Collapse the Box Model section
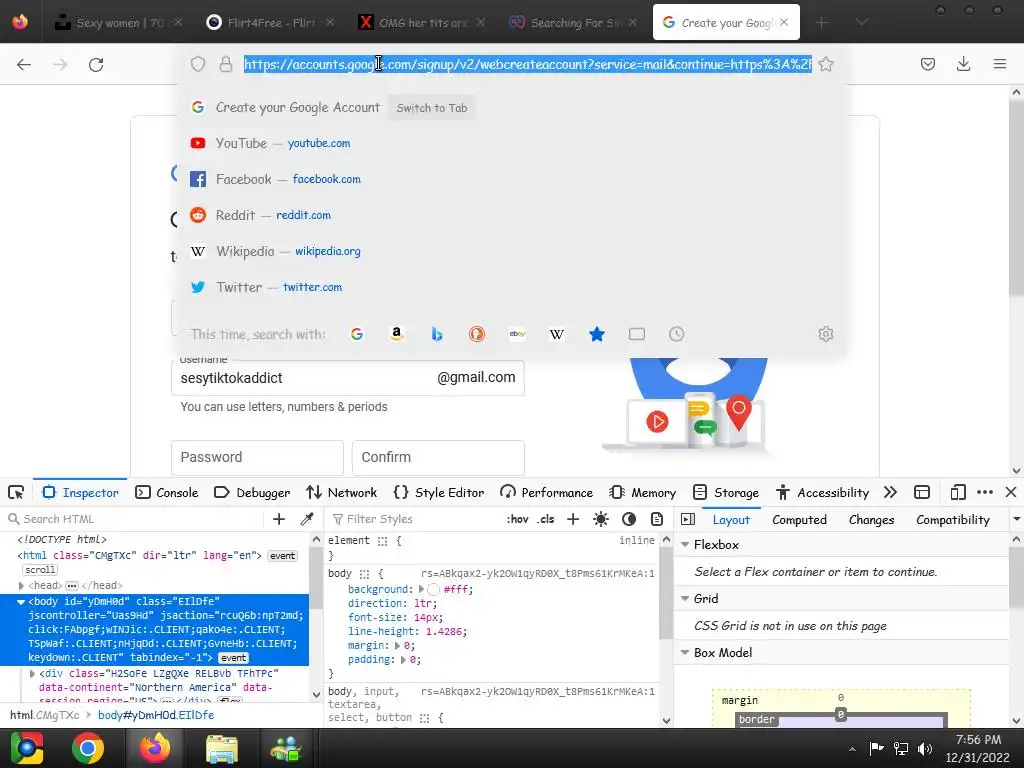The height and width of the screenshot is (768, 1024). tap(685, 652)
